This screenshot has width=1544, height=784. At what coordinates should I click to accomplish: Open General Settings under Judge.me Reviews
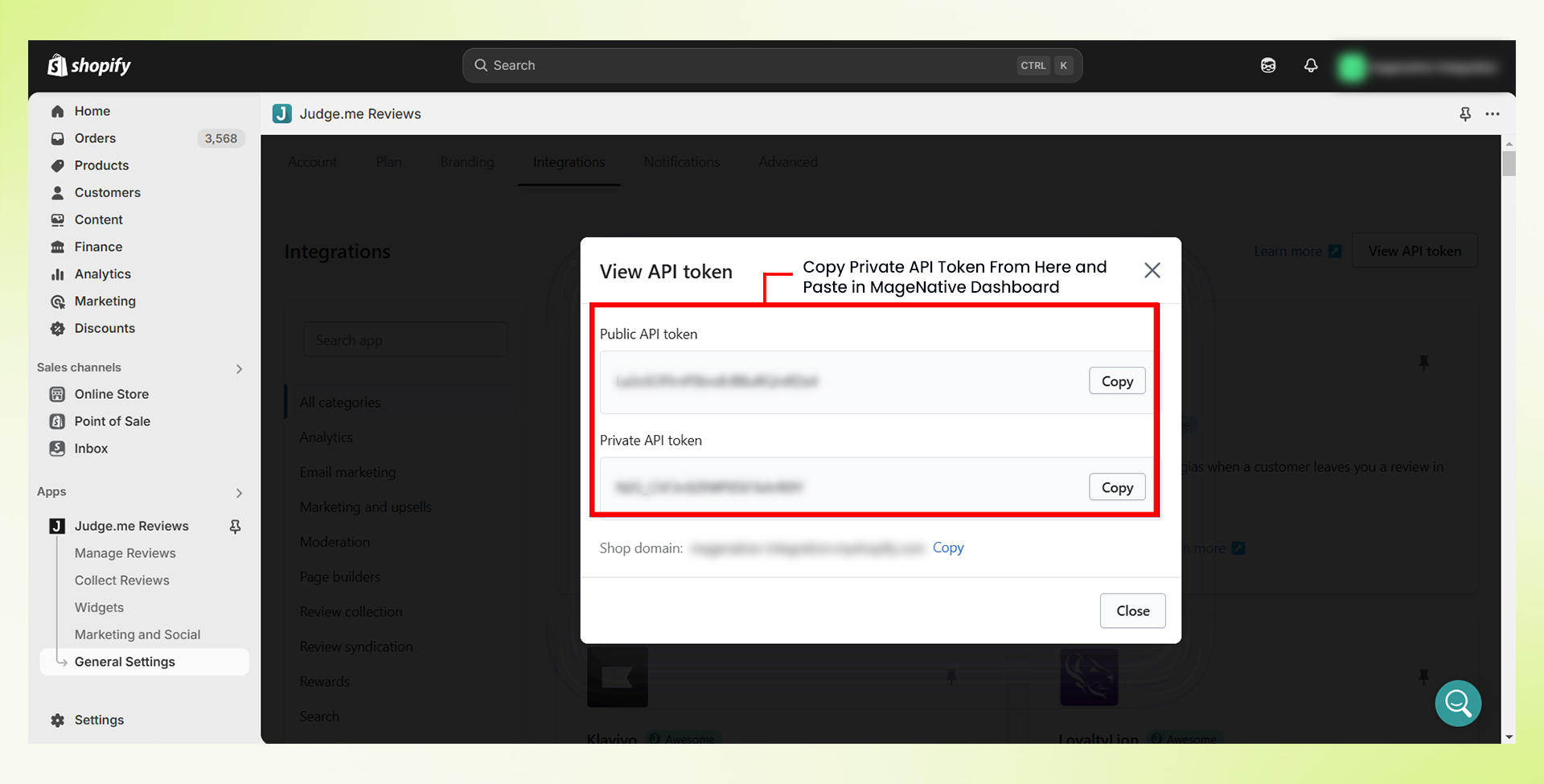[125, 662]
